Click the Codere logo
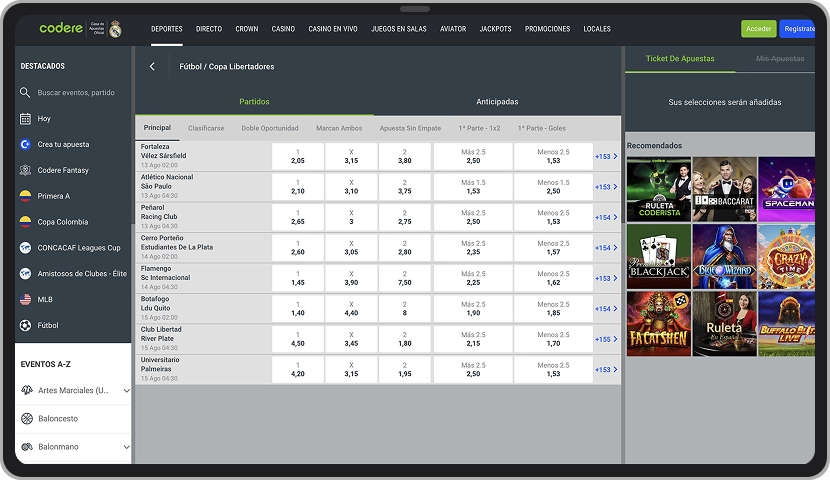 pyautogui.click(x=61, y=28)
